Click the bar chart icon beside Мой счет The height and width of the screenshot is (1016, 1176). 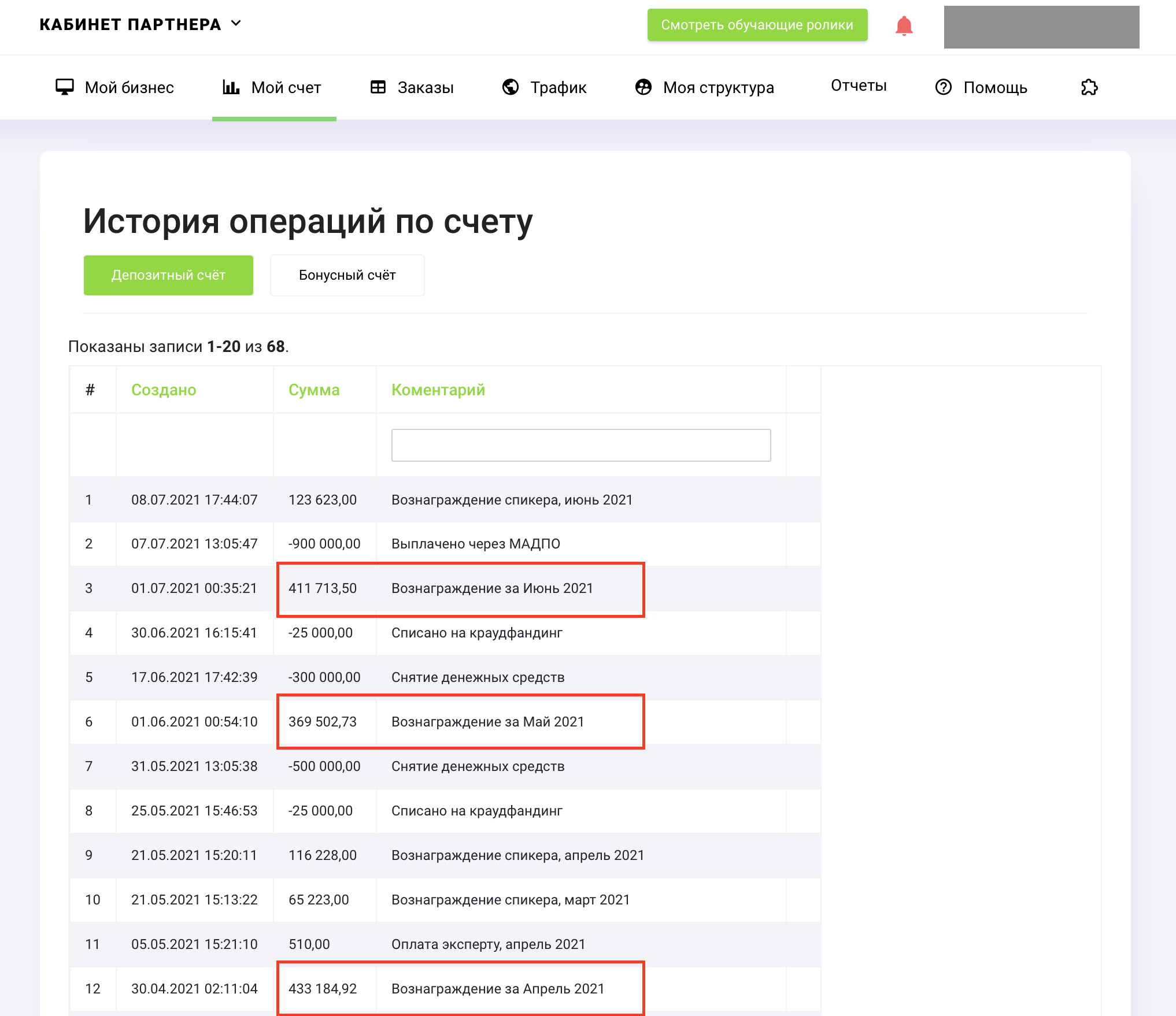pos(231,87)
